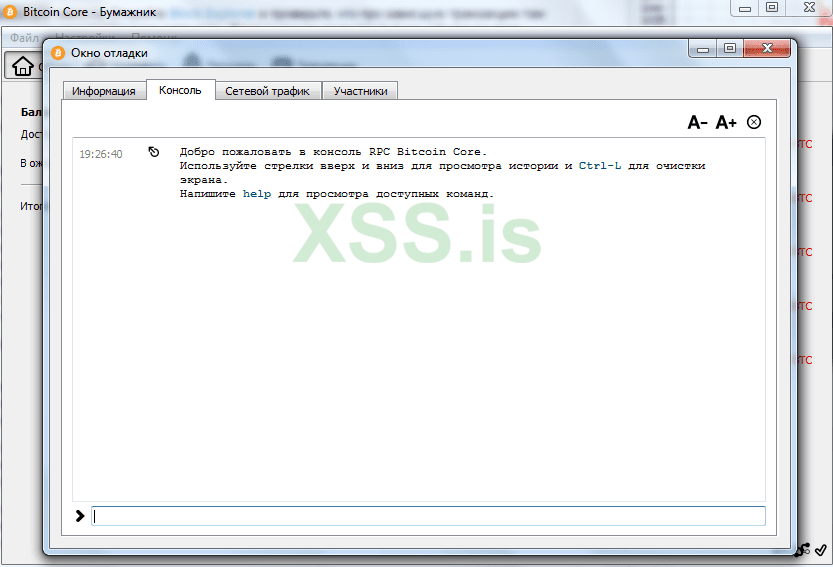Focus the RPC command input field

click(x=428, y=516)
